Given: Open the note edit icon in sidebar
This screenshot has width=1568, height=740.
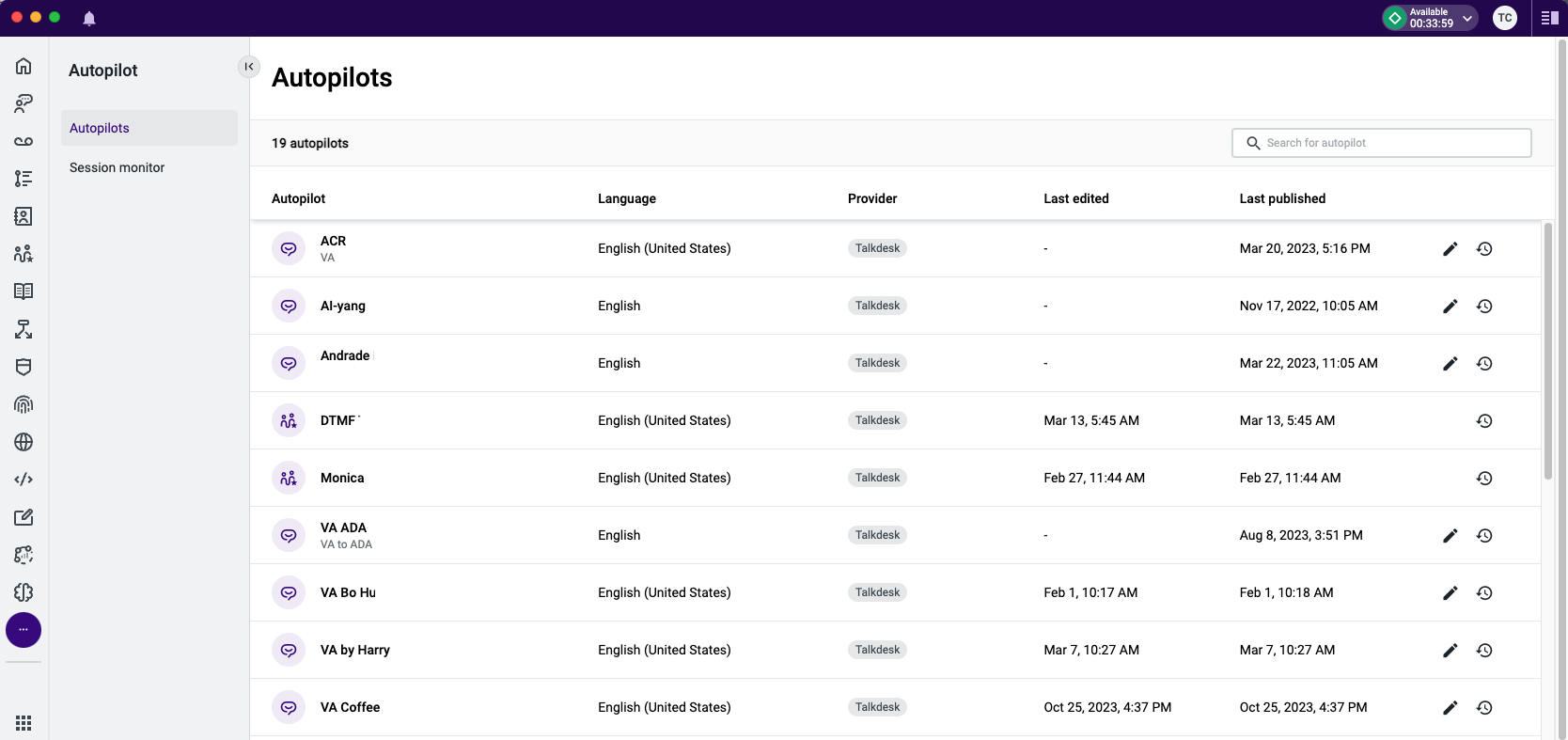Looking at the screenshot, I should (24, 517).
